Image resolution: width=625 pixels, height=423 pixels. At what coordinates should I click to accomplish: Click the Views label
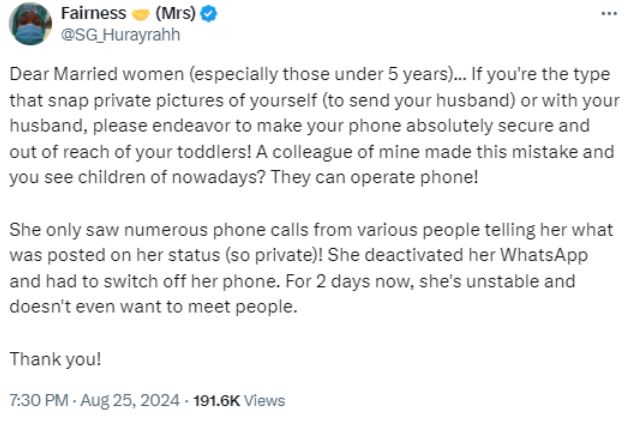click(x=264, y=400)
